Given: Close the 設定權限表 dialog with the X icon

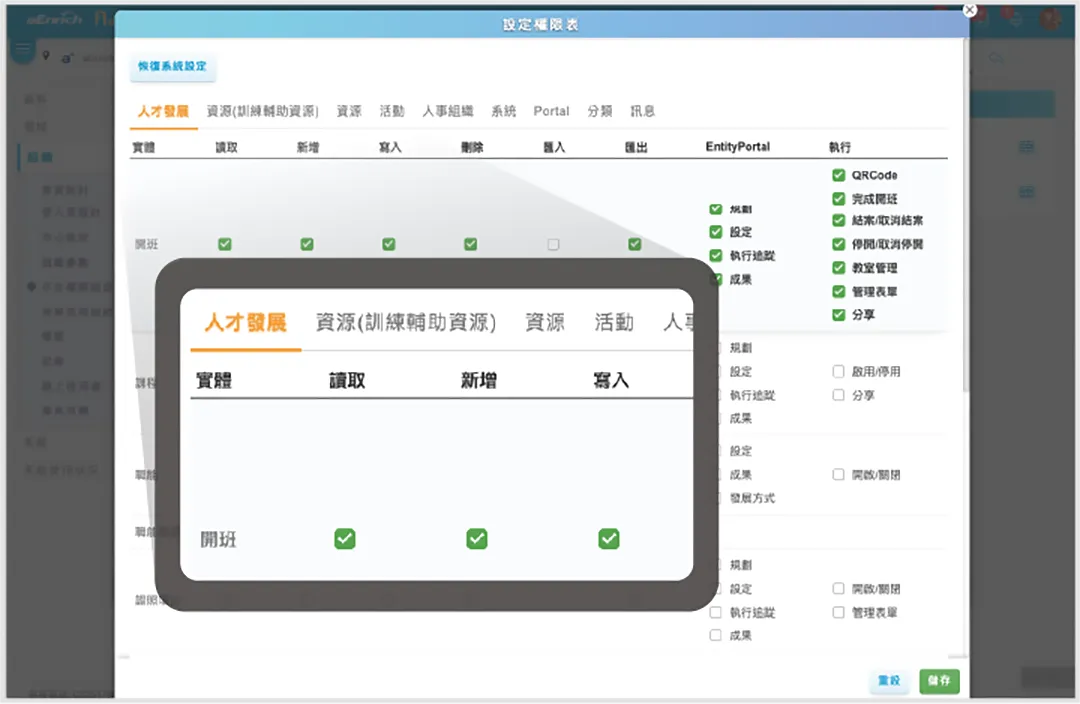Looking at the screenshot, I should tap(968, 10).
